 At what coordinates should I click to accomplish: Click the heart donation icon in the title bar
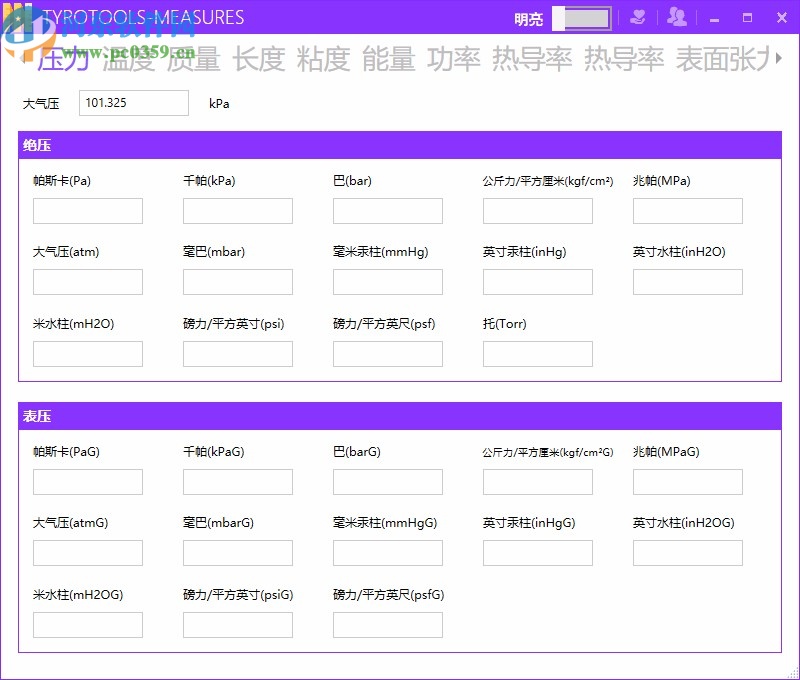pos(638,17)
